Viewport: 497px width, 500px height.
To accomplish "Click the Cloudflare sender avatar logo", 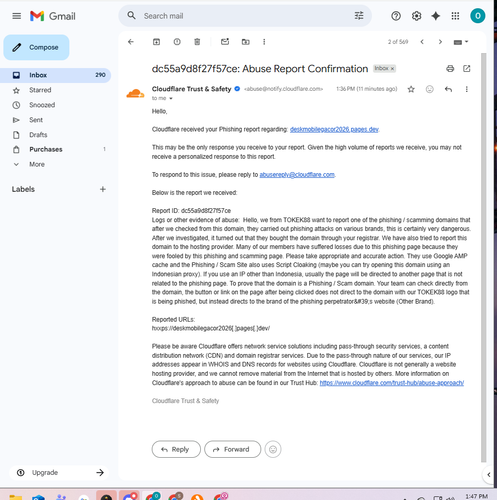I will [135, 93].
